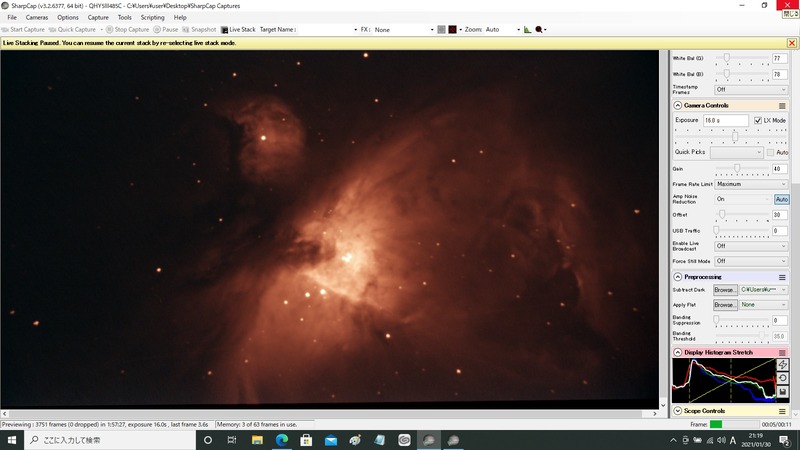Open the Options menu

(x=68, y=17)
